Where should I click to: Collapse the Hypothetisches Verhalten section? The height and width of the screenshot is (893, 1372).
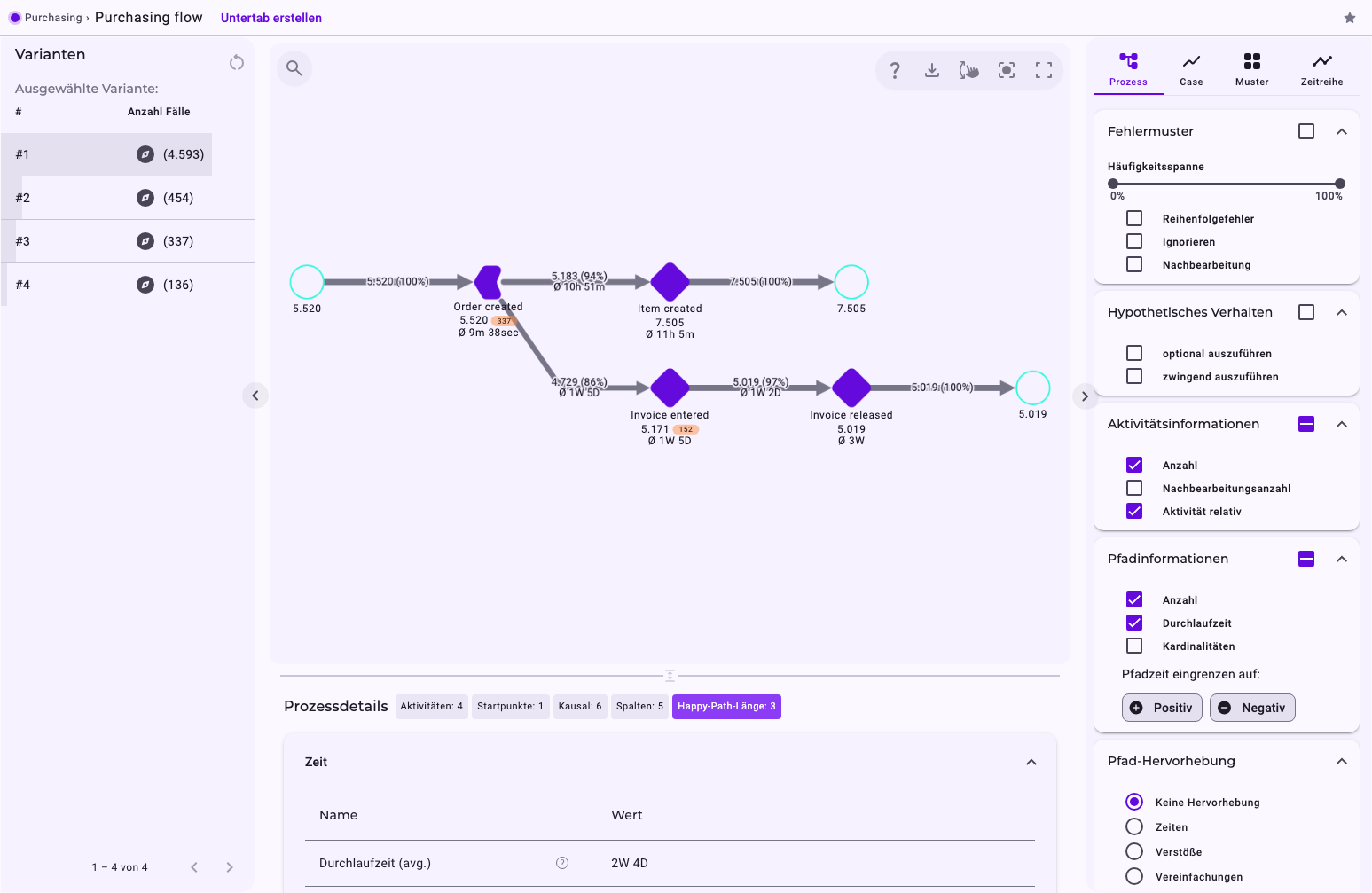[x=1342, y=312]
